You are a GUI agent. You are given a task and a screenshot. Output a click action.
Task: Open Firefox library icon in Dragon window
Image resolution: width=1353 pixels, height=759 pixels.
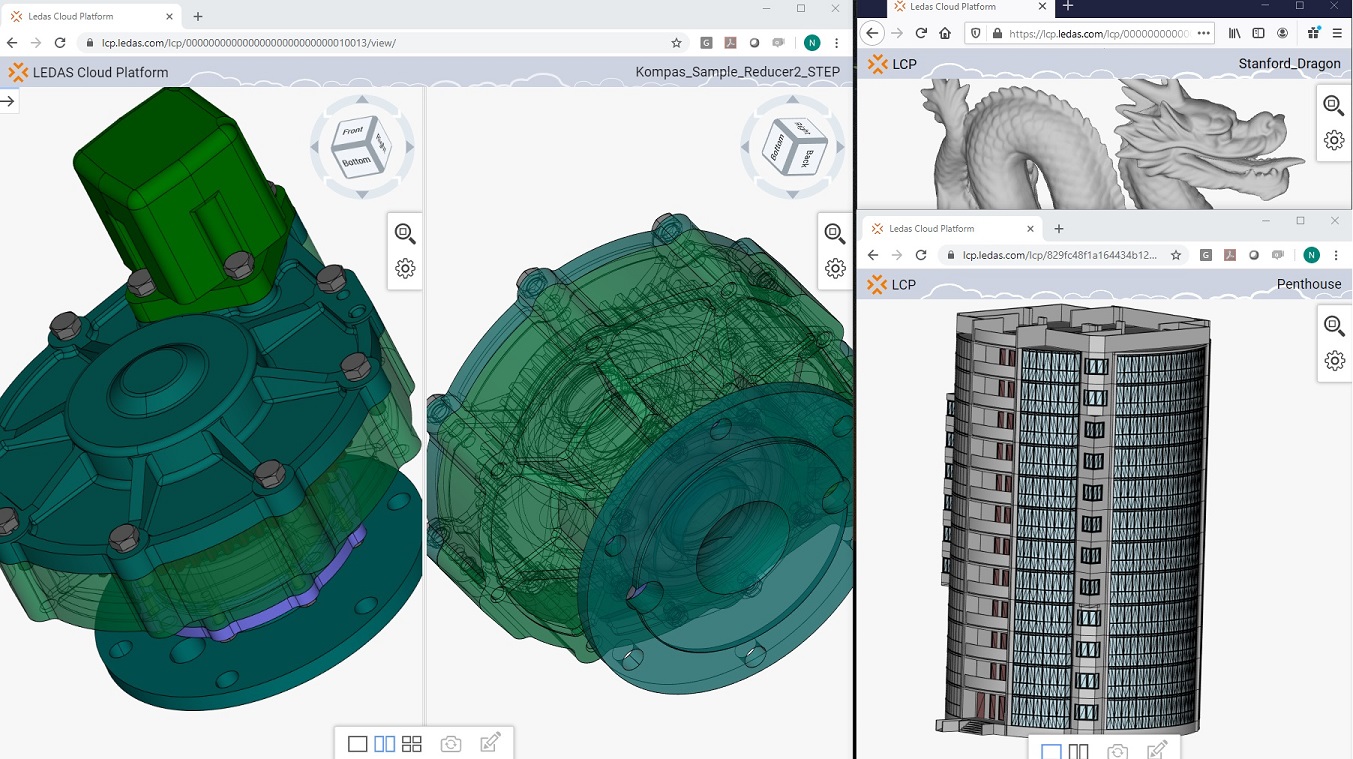pyautogui.click(x=1235, y=33)
